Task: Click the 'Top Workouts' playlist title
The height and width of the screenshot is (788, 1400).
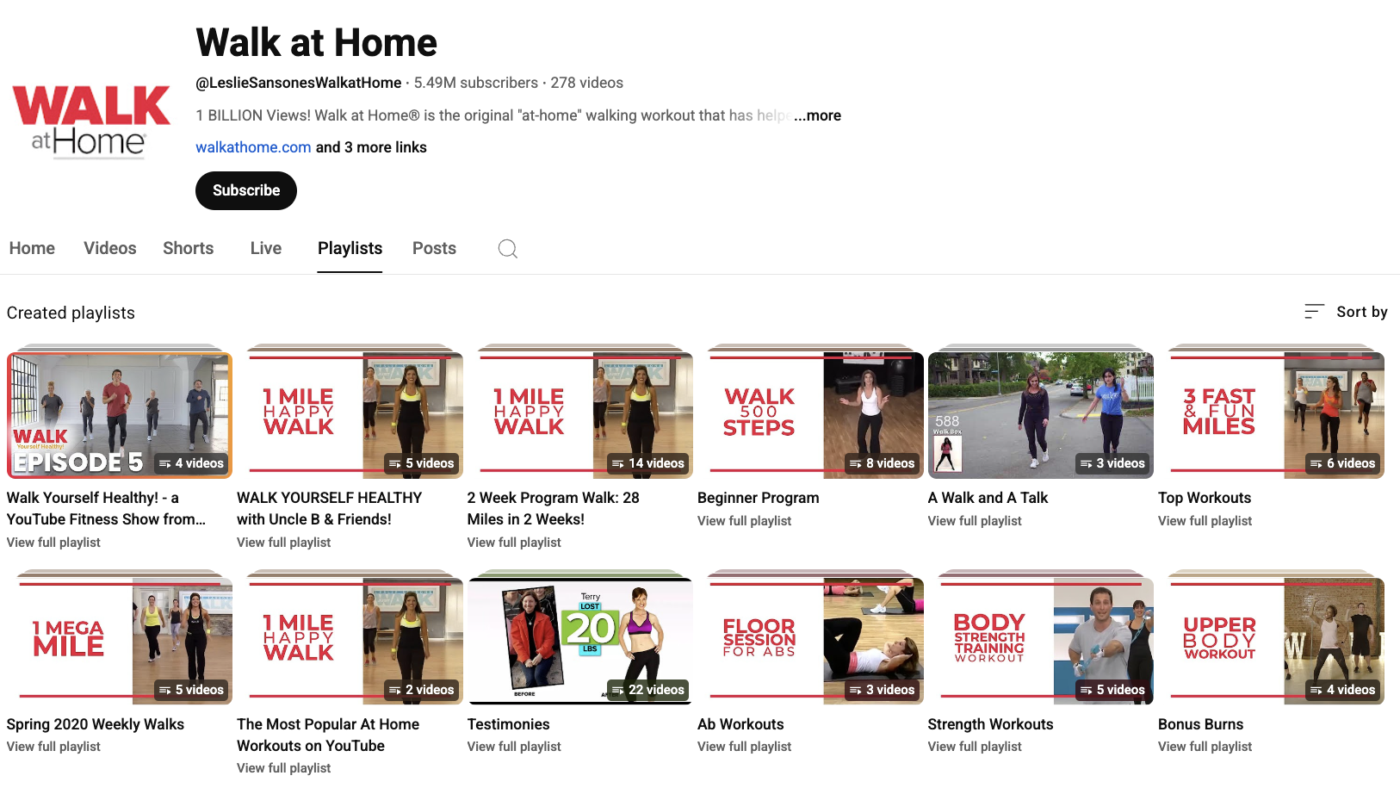Action: tap(1204, 498)
